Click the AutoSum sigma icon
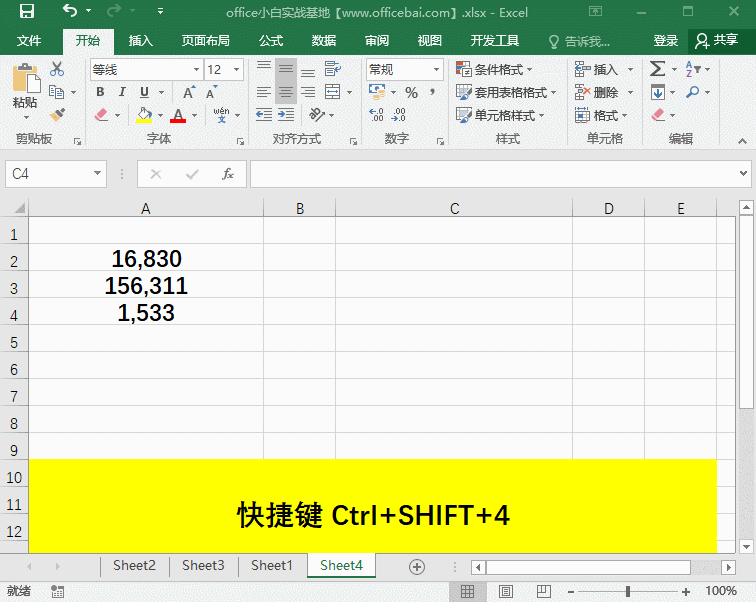Viewport: 756px width, 602px height. click(x=658, y=69)
